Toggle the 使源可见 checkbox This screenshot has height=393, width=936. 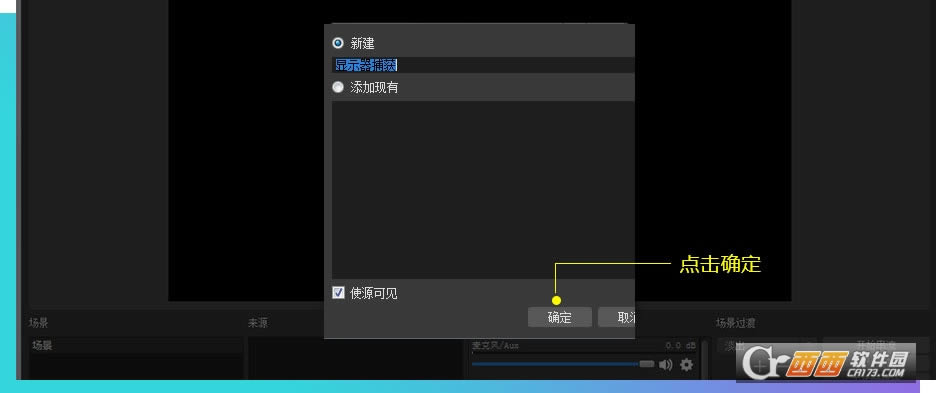click(338, 293)
